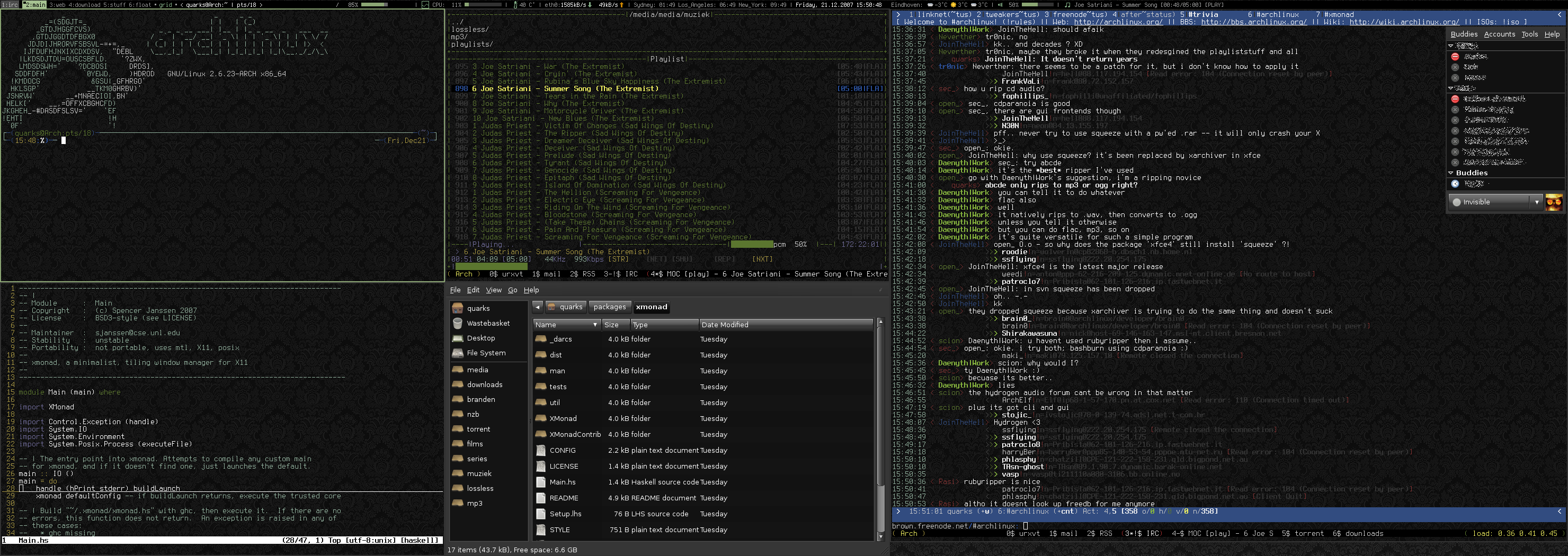This screenshot has height=556, width=1568.
Task: Click the path bar back arrow
Action: 538,307
